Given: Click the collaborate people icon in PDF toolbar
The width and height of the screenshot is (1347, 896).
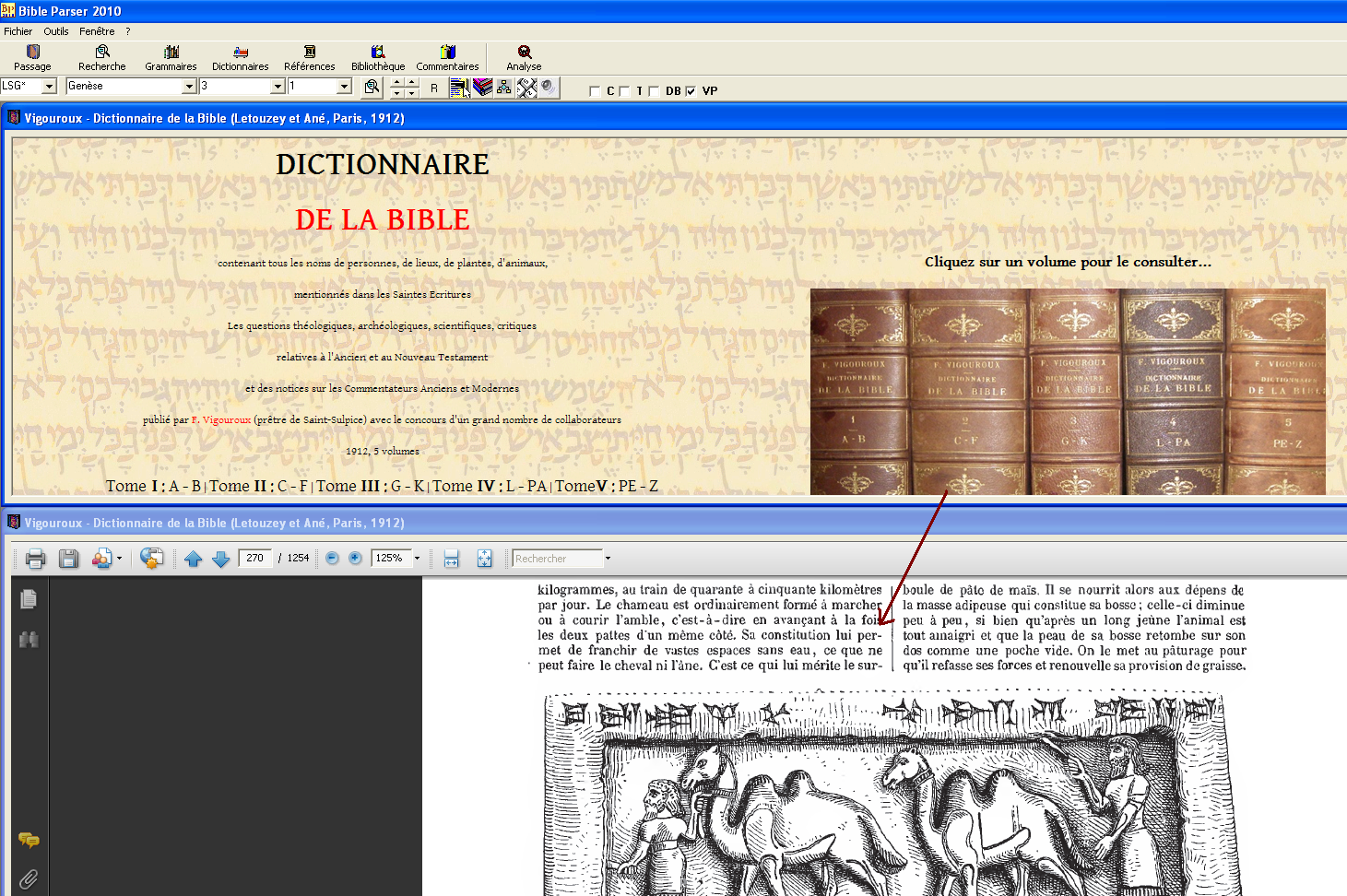Looking at the screenshot, I should (x=101, y=558).
